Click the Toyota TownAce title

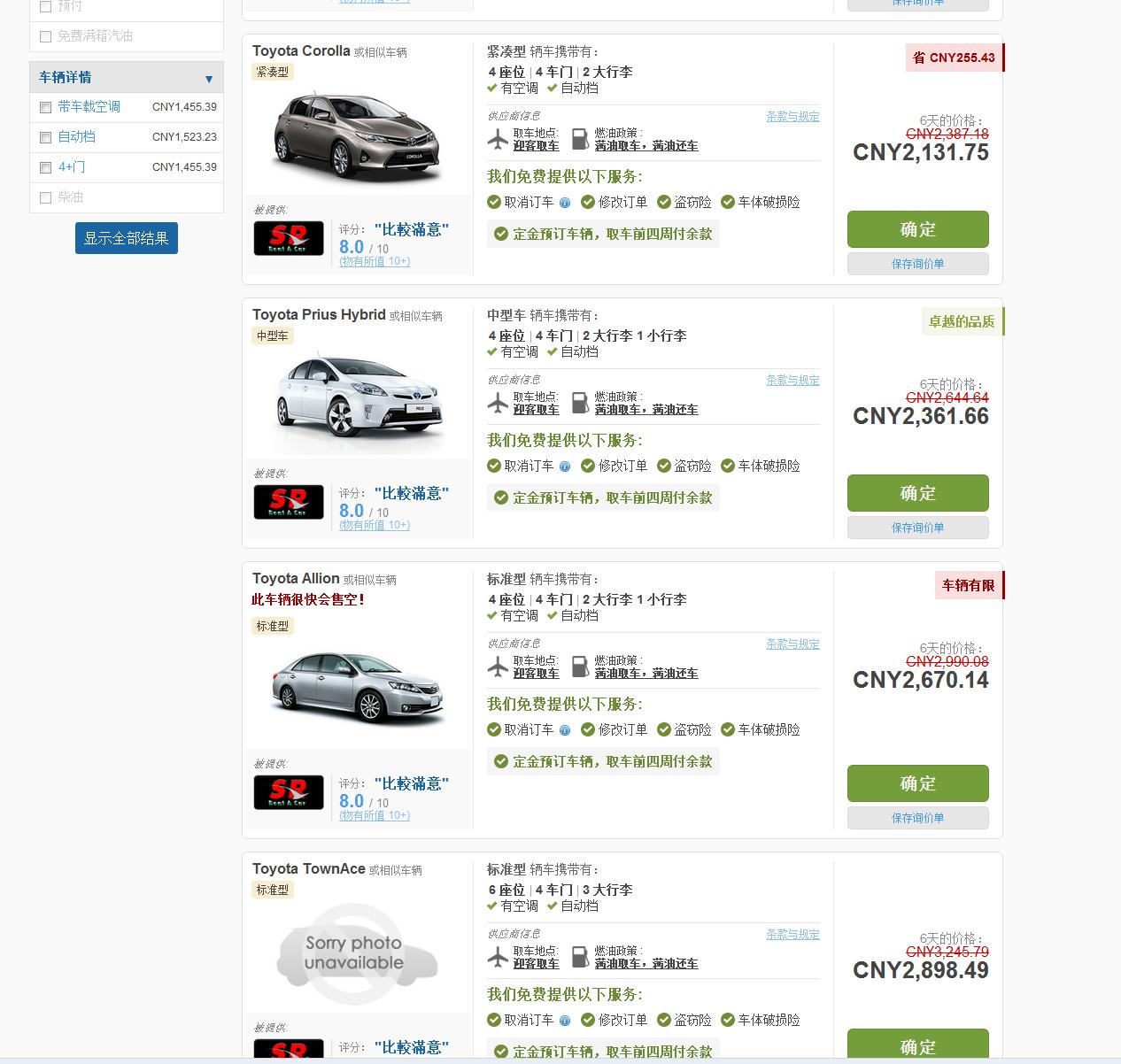[308, 869]
